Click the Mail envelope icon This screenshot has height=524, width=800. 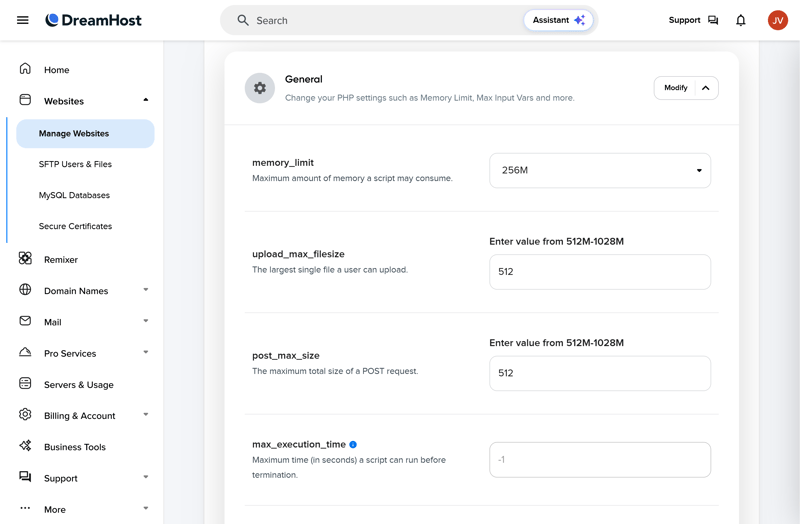25,321
